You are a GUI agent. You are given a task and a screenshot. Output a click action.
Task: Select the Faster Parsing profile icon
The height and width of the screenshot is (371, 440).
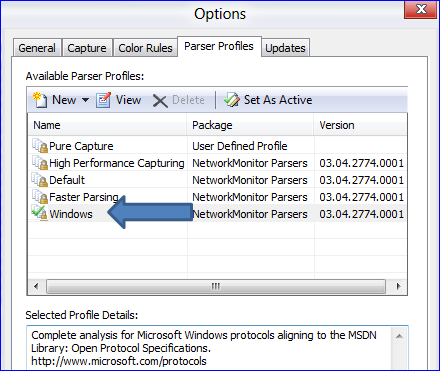[x=40, y=197]
